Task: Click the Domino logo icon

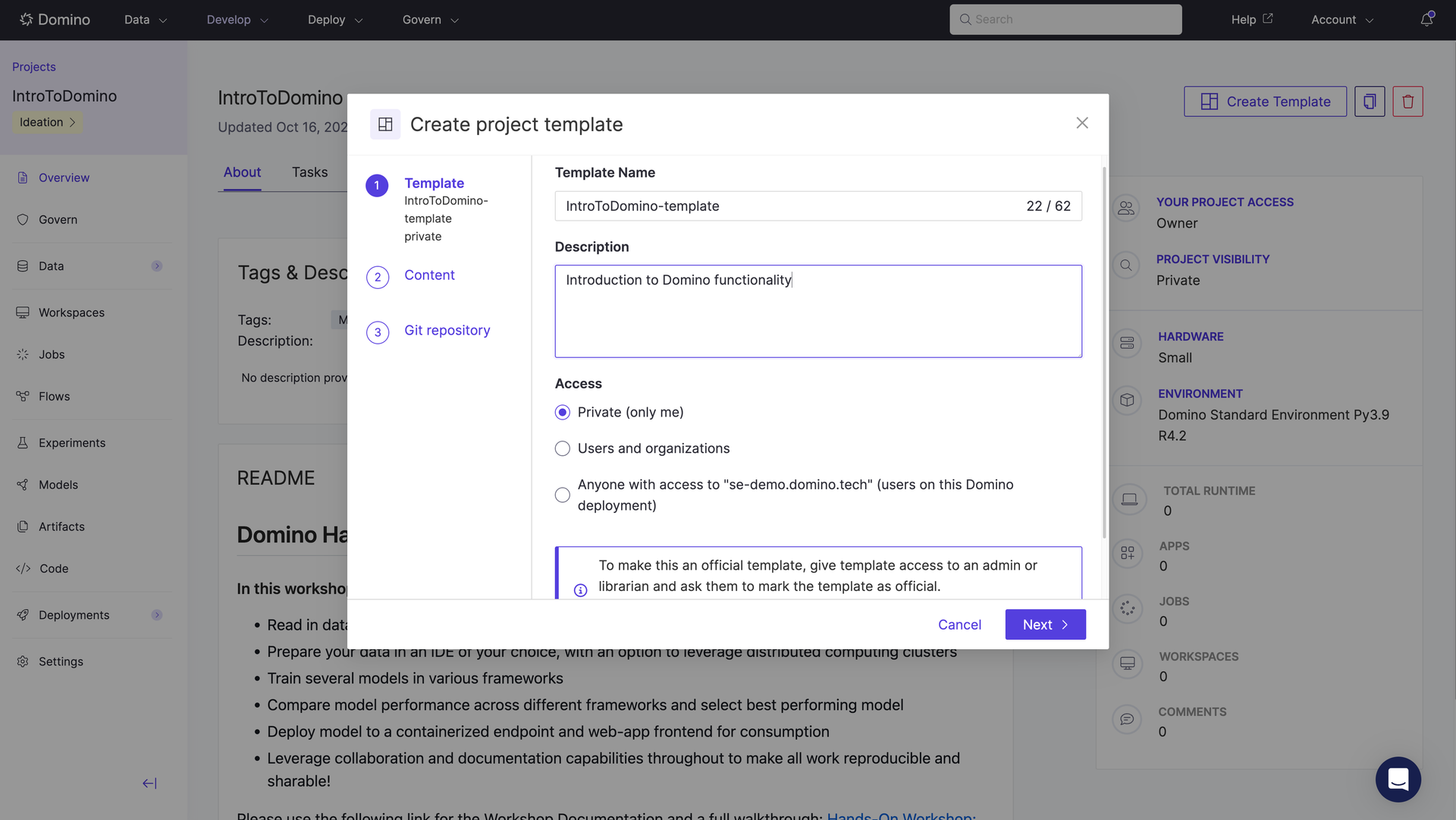Action: pos(27,20)
